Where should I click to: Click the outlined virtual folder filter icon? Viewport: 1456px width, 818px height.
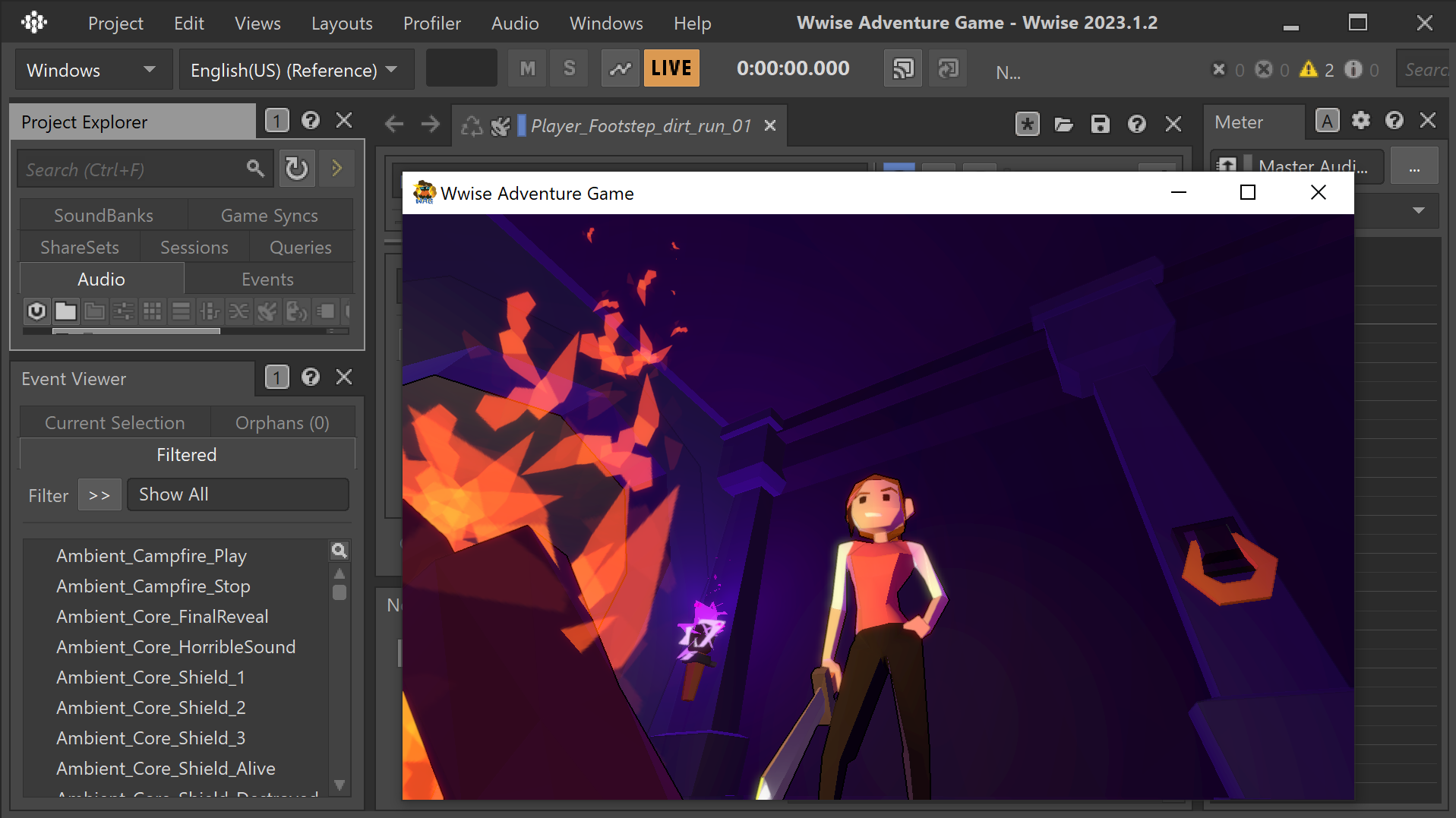[95, 311]
